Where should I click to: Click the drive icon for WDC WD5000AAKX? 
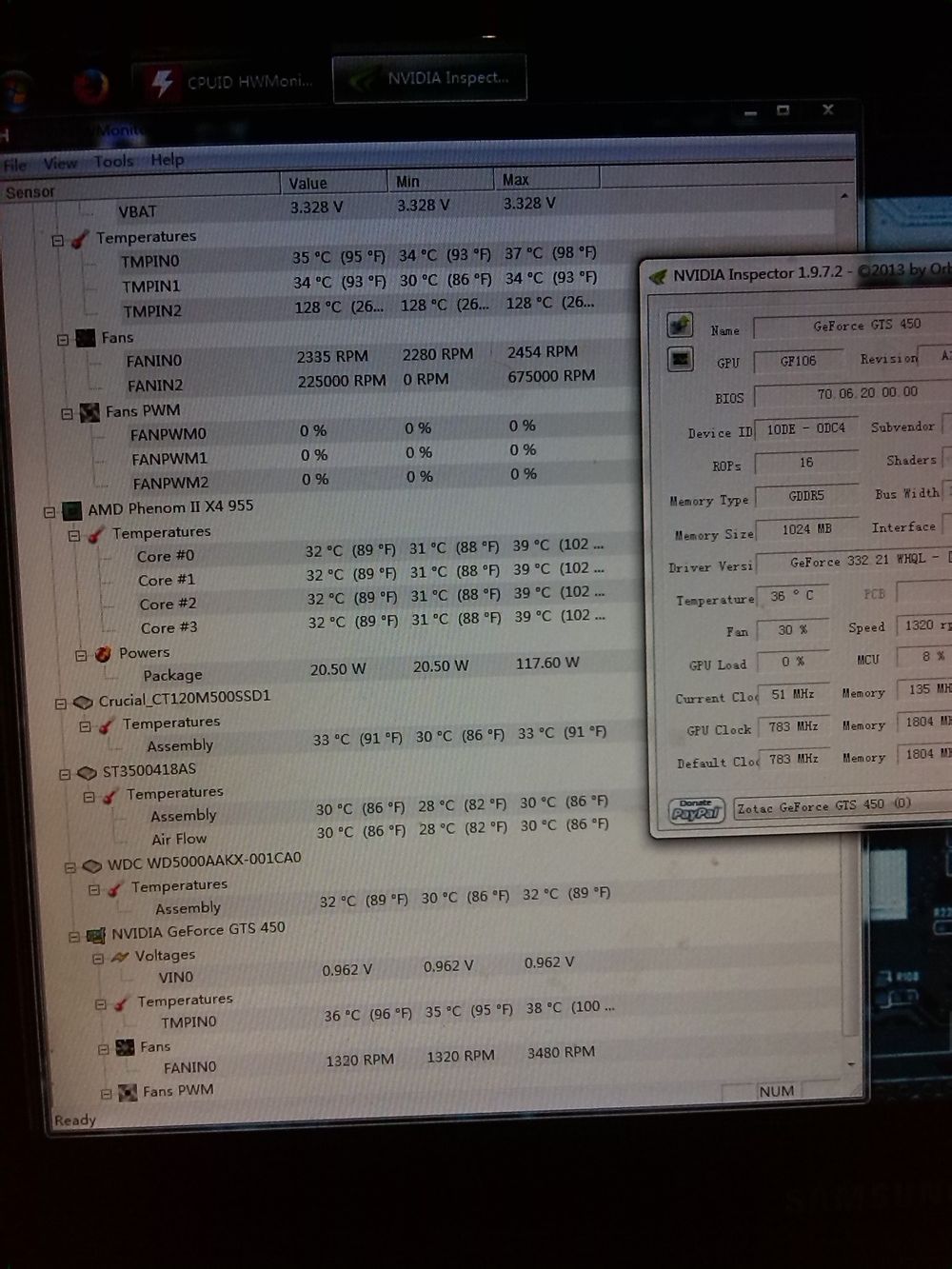pyautogui.click(x=92, y=866)
